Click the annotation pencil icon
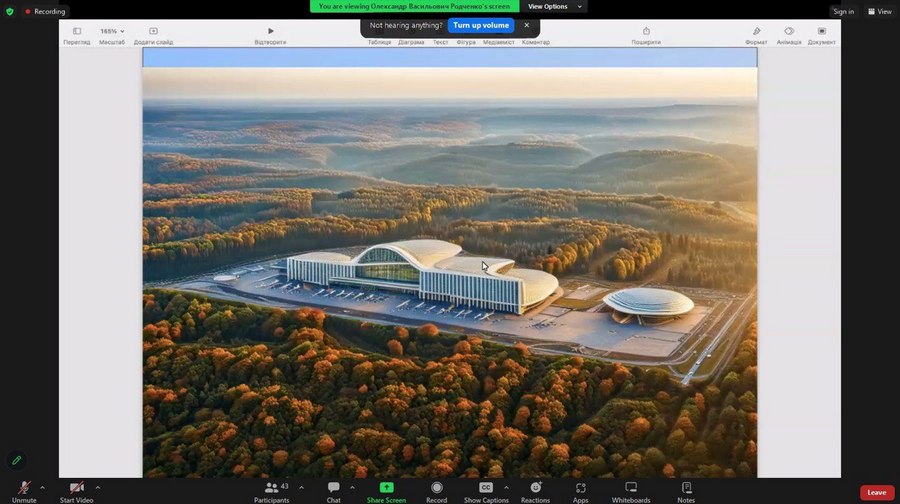Image resolution: width=900 pixels, height=504 pixels. [16, 460]
